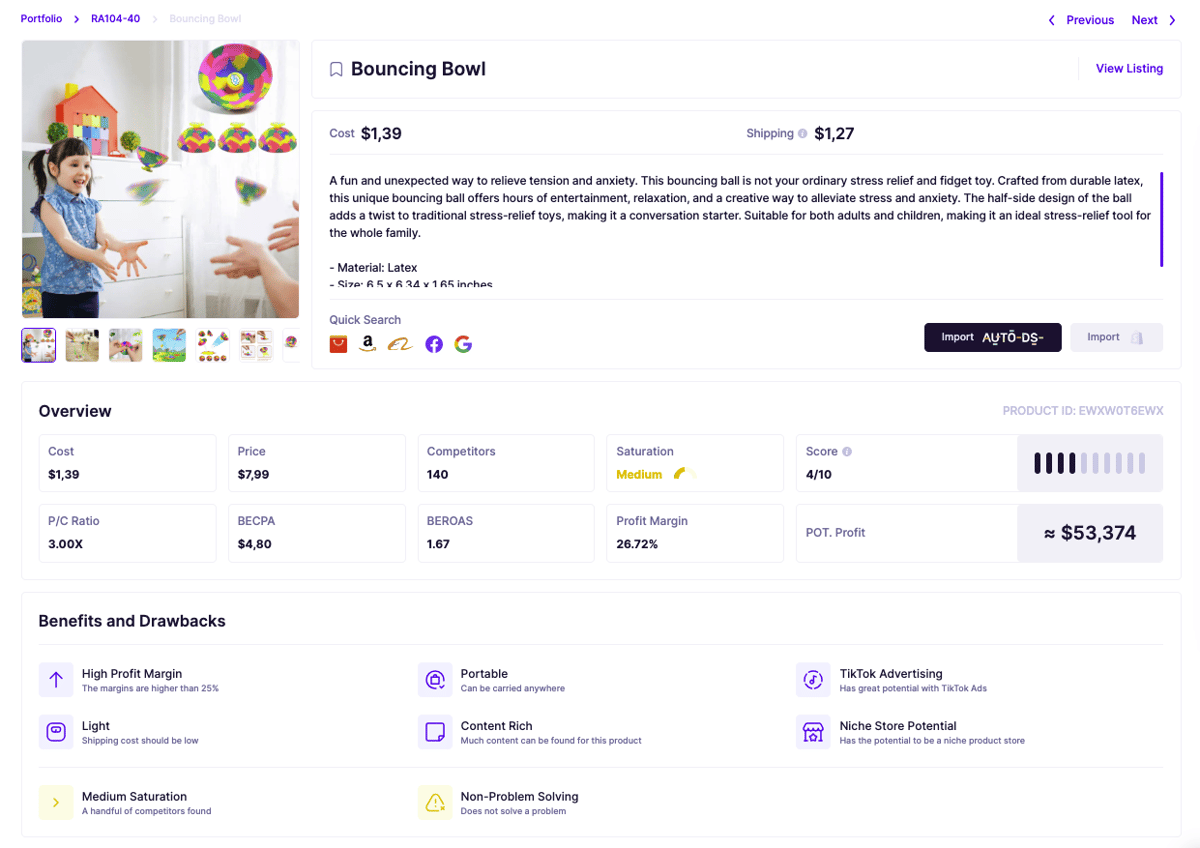Image resolution: width=1200 pixels, height=848 pixels.
Task: Click Import to AutoDS button
Action: [993, 337]
